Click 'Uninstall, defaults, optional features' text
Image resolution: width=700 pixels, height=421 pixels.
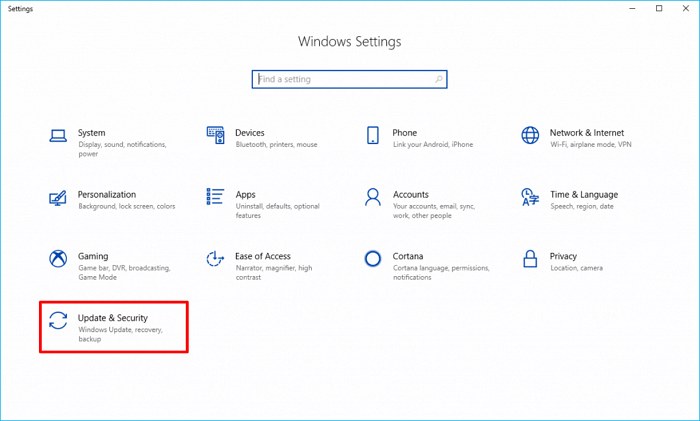pos(278,211)
